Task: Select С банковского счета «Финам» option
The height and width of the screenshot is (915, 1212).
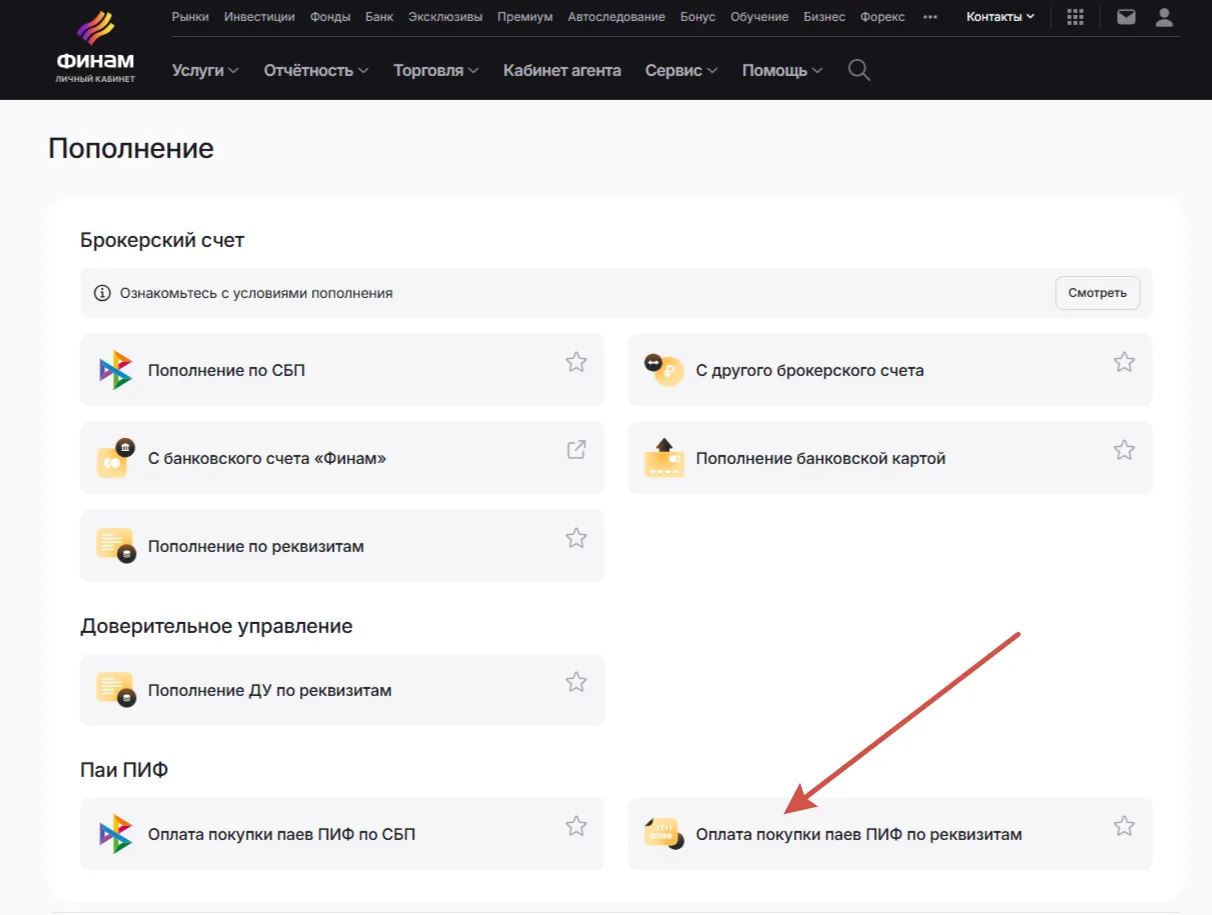Action: (x=342, y=458)
